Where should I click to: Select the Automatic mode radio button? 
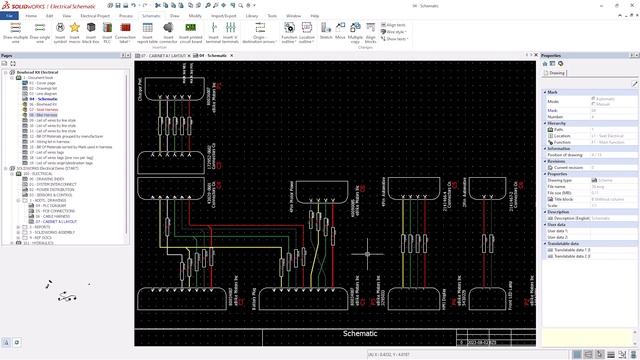(x=593, y=98)
